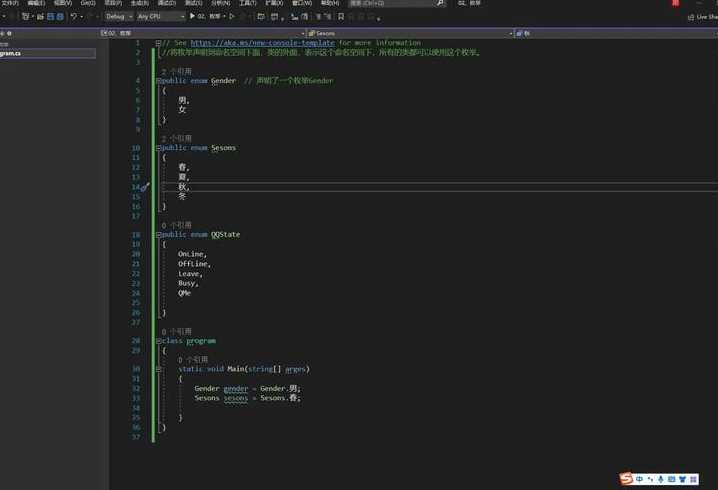Click the screwdriver quick-action icon at line 14
Viewport: 718px width, 490px height.
point(145,187)
